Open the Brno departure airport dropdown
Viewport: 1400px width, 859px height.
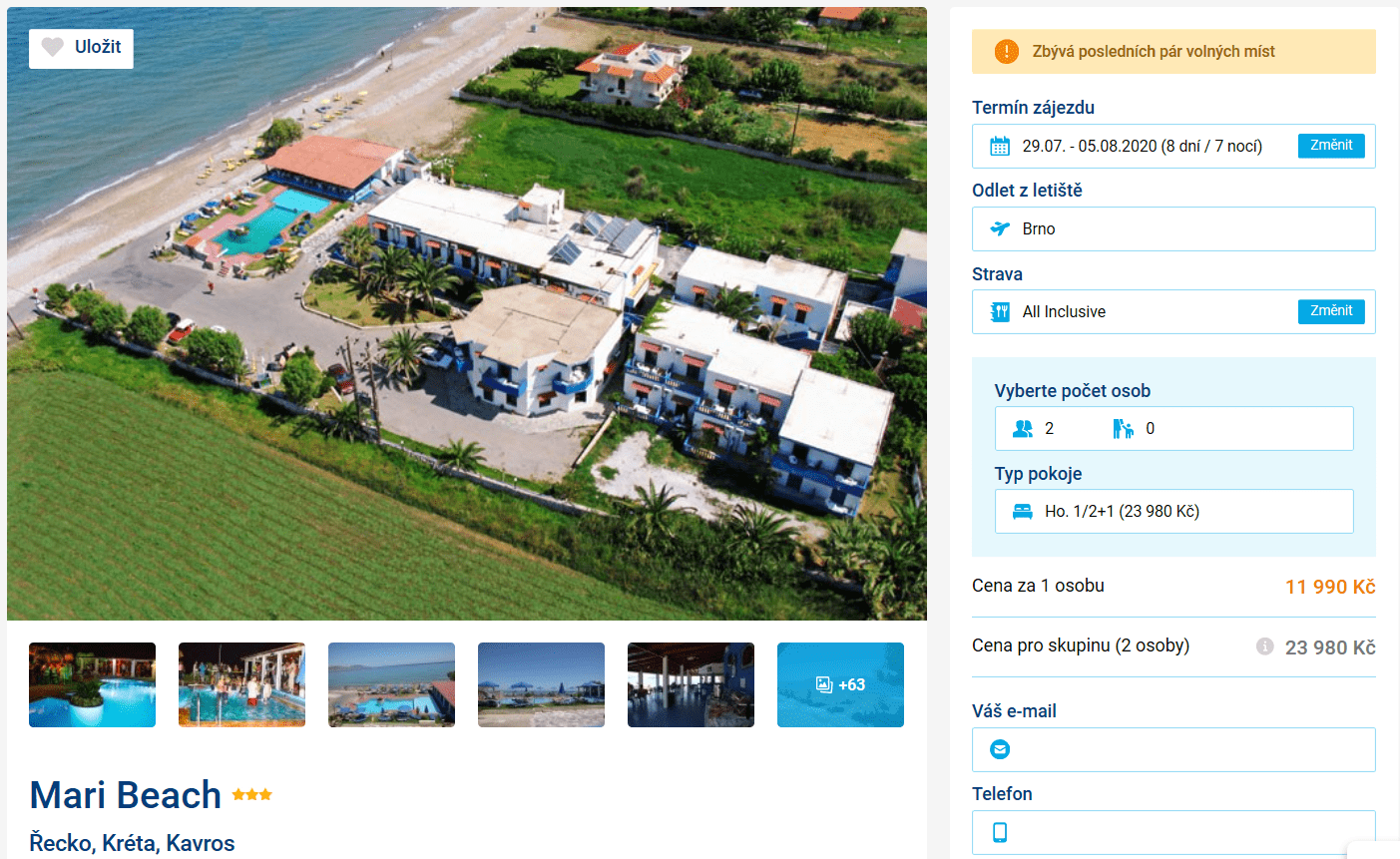coord(1173,228)
